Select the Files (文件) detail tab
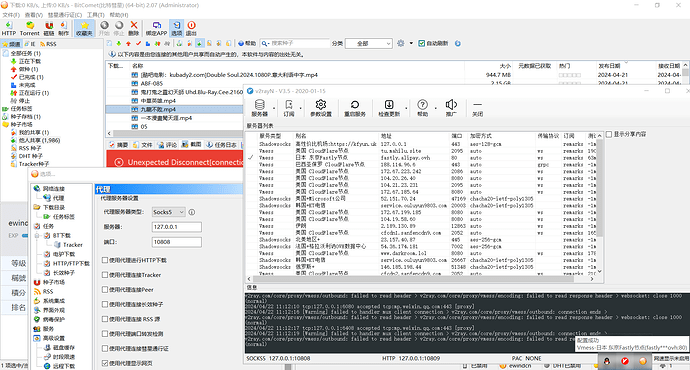This screenshot has height=370, width=690. click(143, 145)
